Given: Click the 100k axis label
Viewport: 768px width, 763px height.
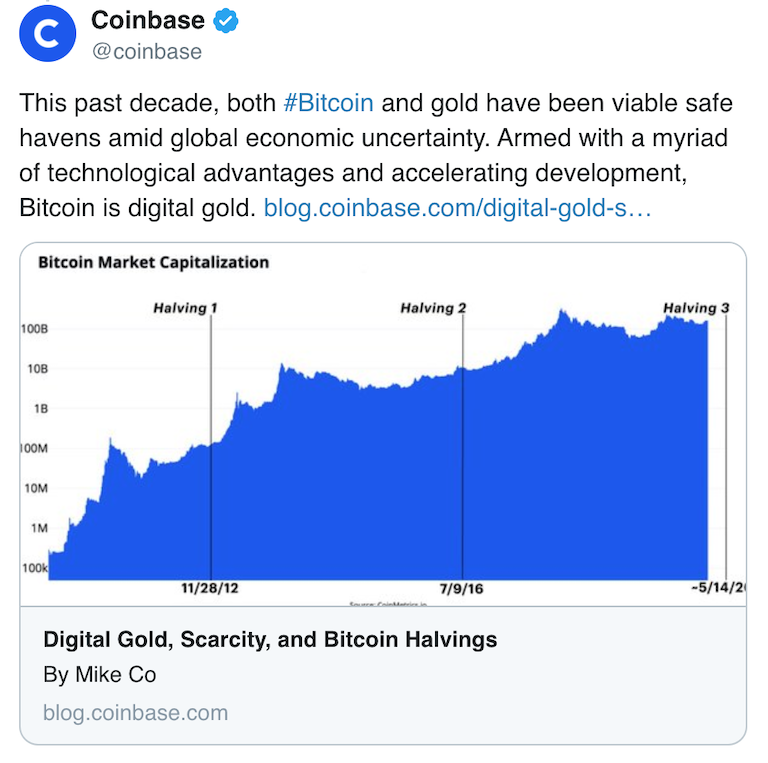Looking at the screenshot, I should [34, 568].
